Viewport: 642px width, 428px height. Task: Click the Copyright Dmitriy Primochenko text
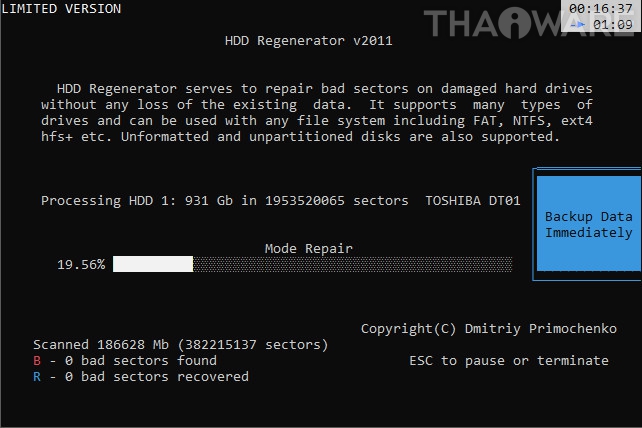pyautogui.click(x=489, y=328)
